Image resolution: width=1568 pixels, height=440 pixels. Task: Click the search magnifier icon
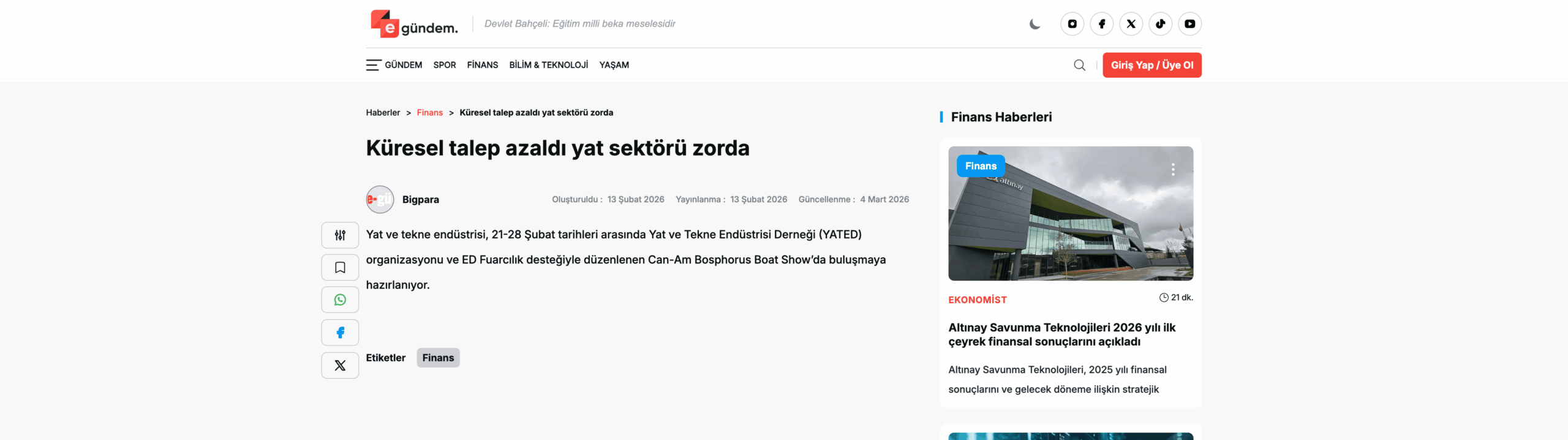(x=1079, y=65)
